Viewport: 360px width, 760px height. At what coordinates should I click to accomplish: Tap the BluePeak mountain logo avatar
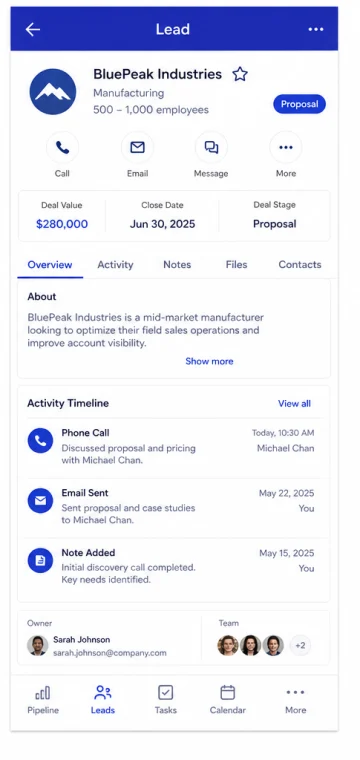[x=53, y=92]
